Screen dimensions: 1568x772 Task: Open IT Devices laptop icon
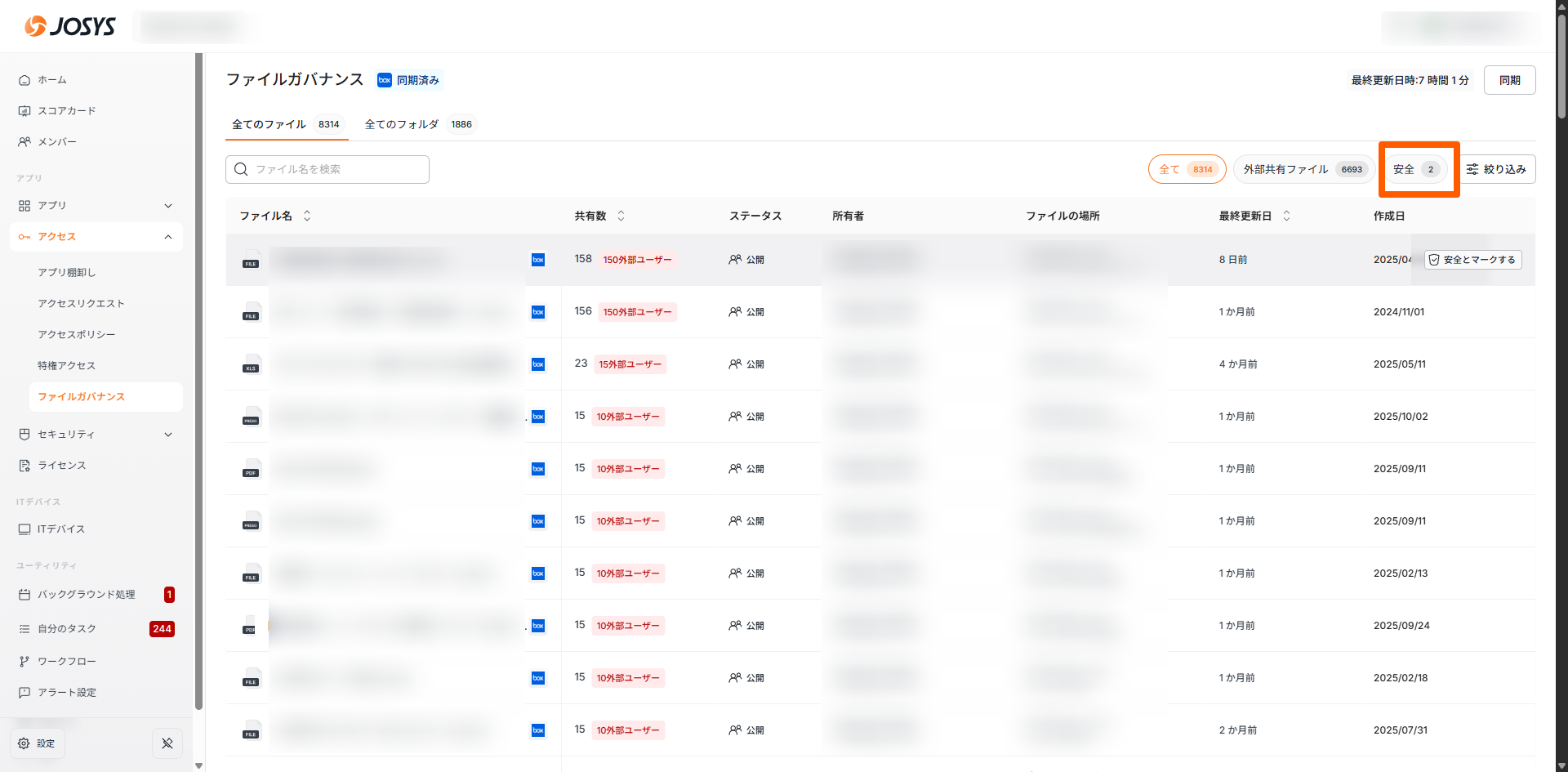[24, 529]
